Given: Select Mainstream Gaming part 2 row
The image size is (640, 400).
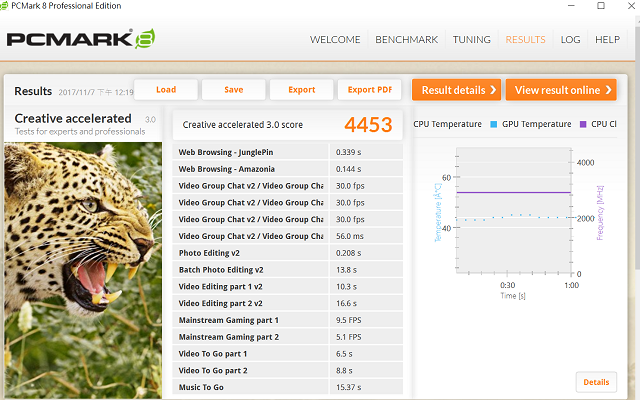Looking at the screenshot, I should [287, 337].
